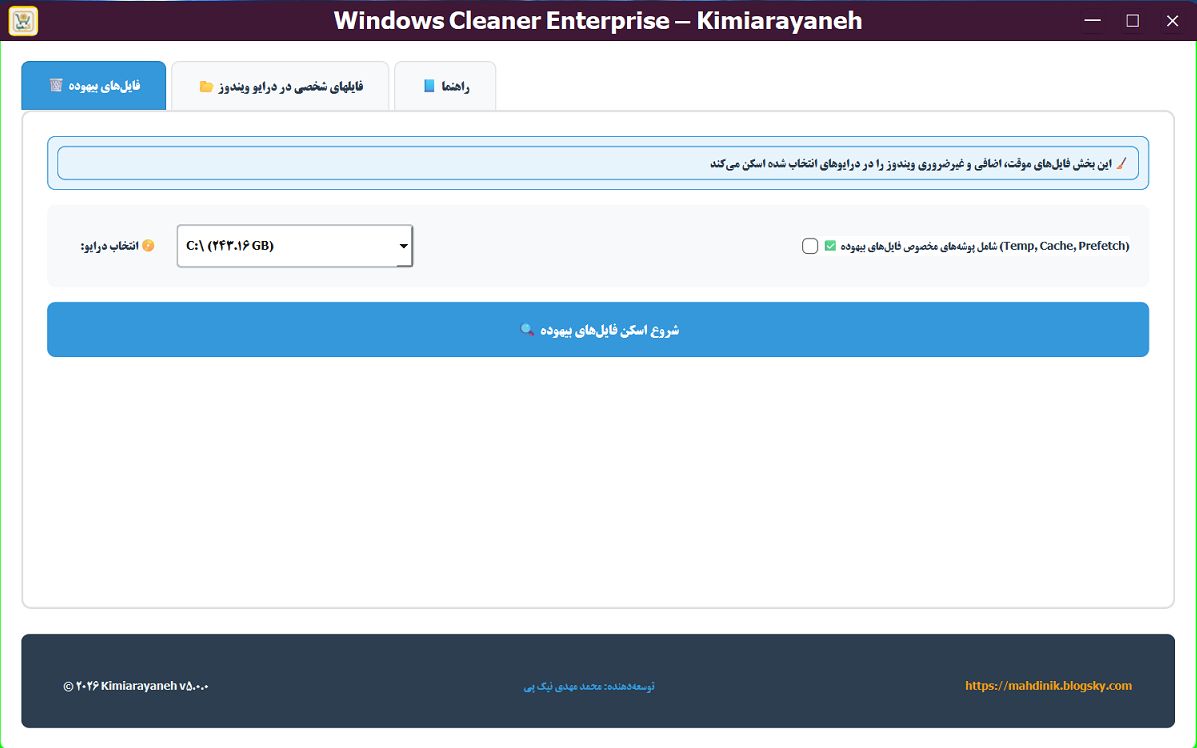Close the Windows Cleaner window

1173,21
